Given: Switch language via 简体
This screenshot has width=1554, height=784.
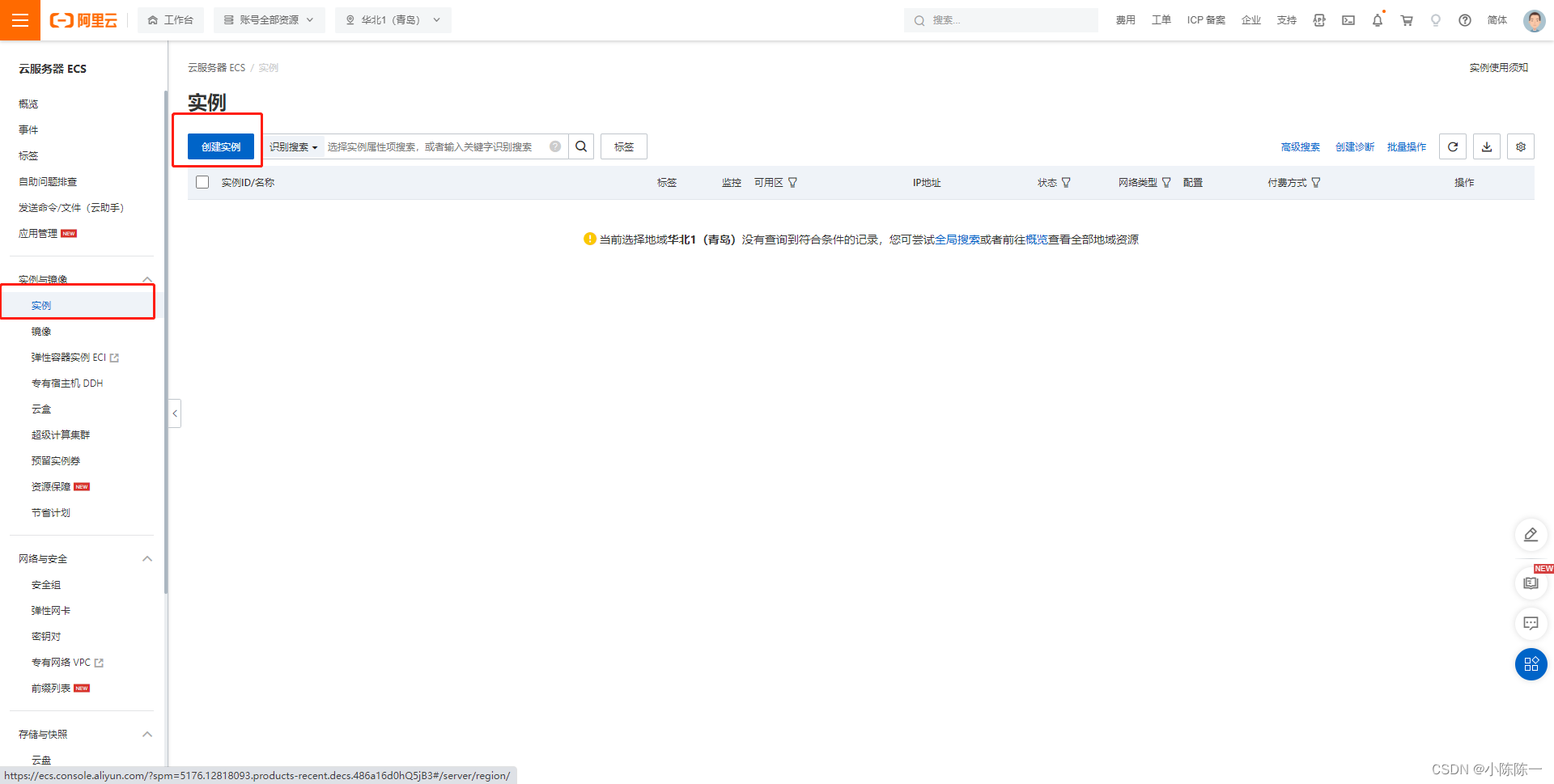Looking at the screenshot, I should [x=1497, y=20].
